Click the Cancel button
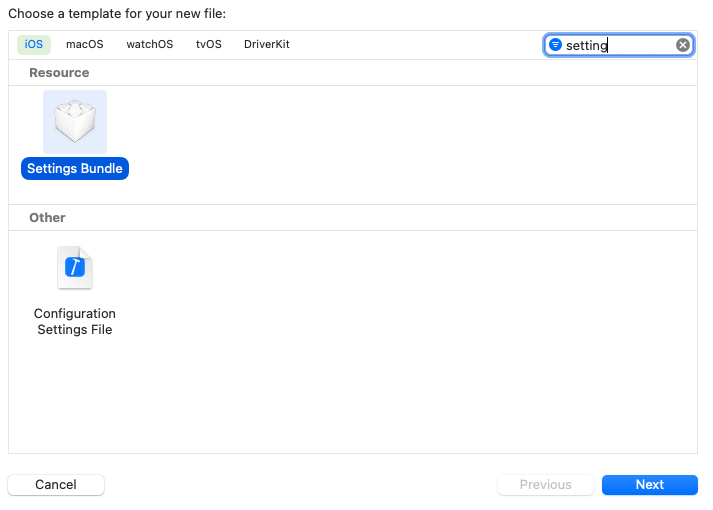Screen dimensions: 713x510 pos(56,485)
